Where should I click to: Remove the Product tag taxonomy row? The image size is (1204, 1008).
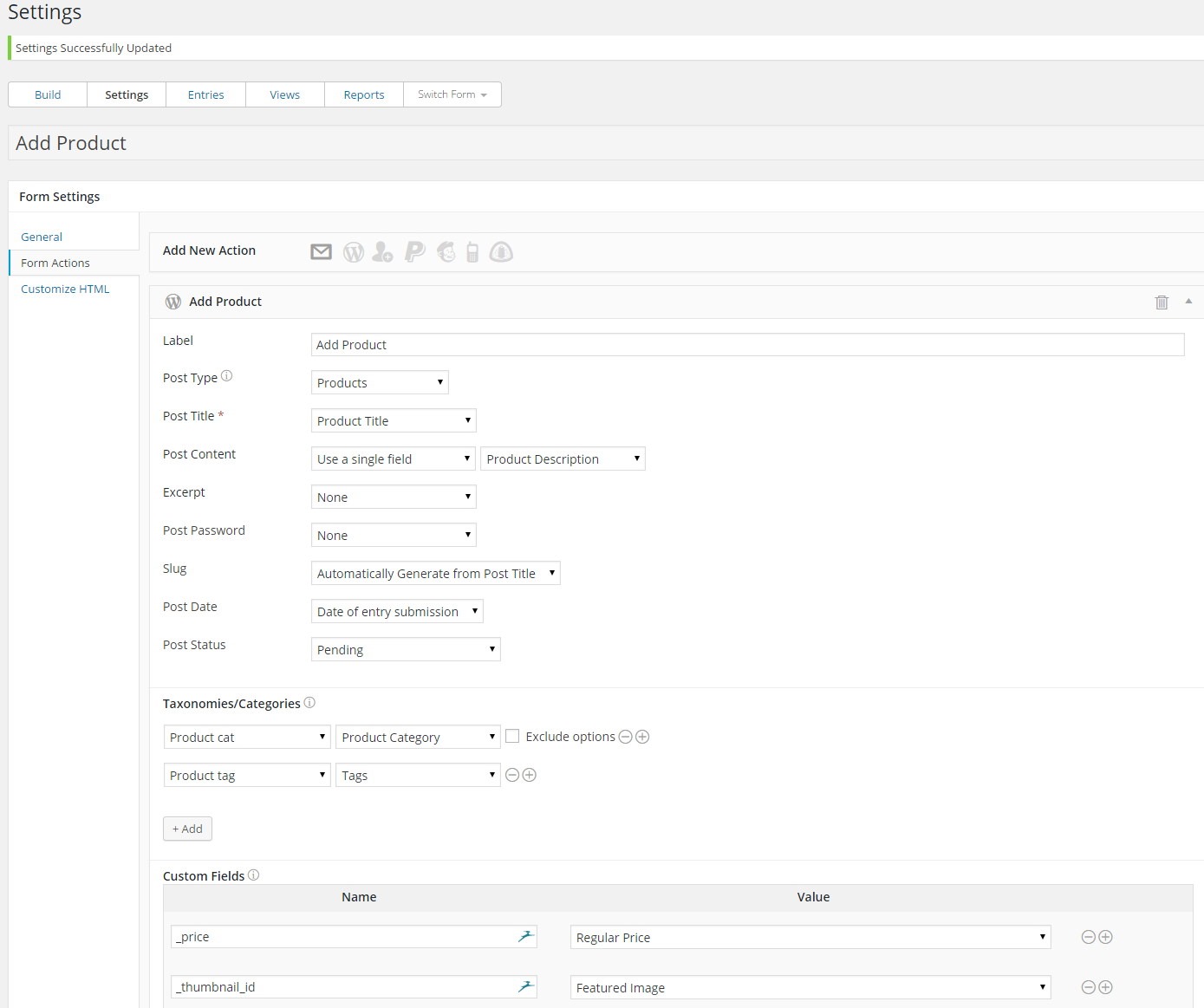point(512,775)
